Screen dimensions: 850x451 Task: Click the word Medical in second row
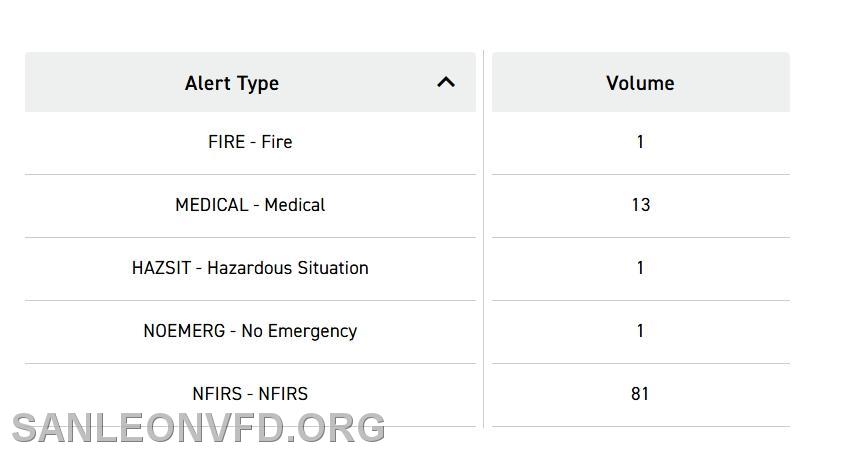(x=295, y=205)
